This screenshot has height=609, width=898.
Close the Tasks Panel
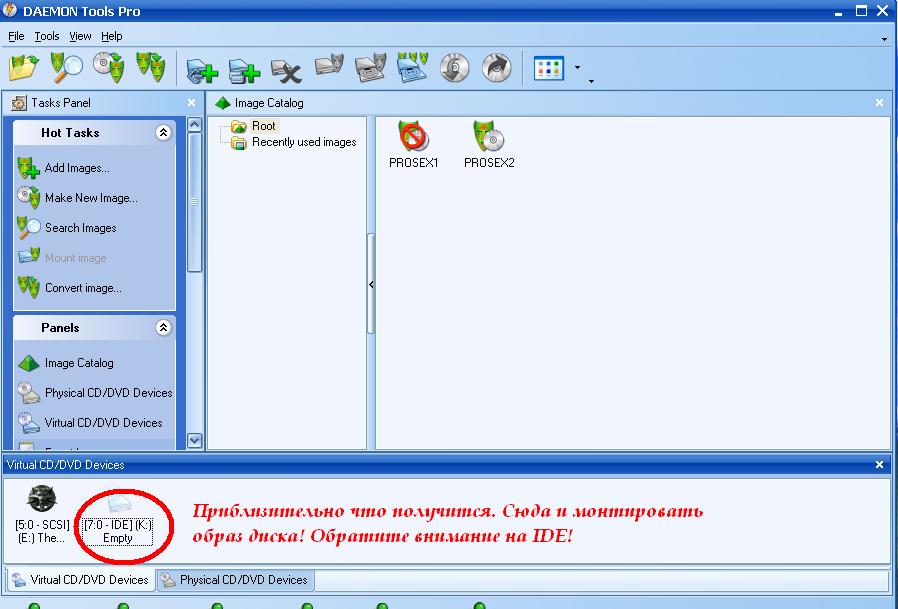[x=191, y=103]
